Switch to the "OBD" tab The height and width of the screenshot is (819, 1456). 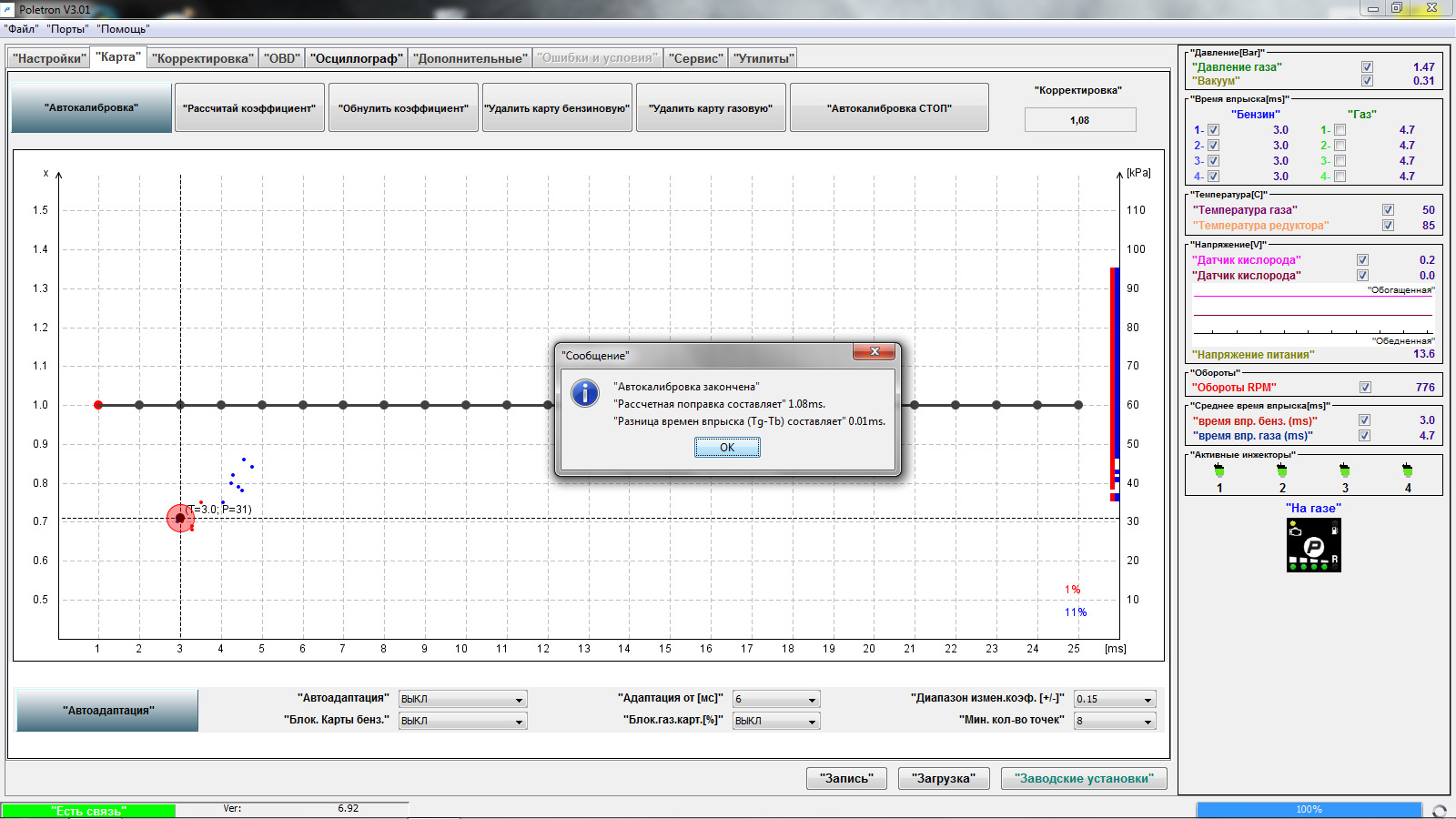pyautogui.click(x=282, y=58)
